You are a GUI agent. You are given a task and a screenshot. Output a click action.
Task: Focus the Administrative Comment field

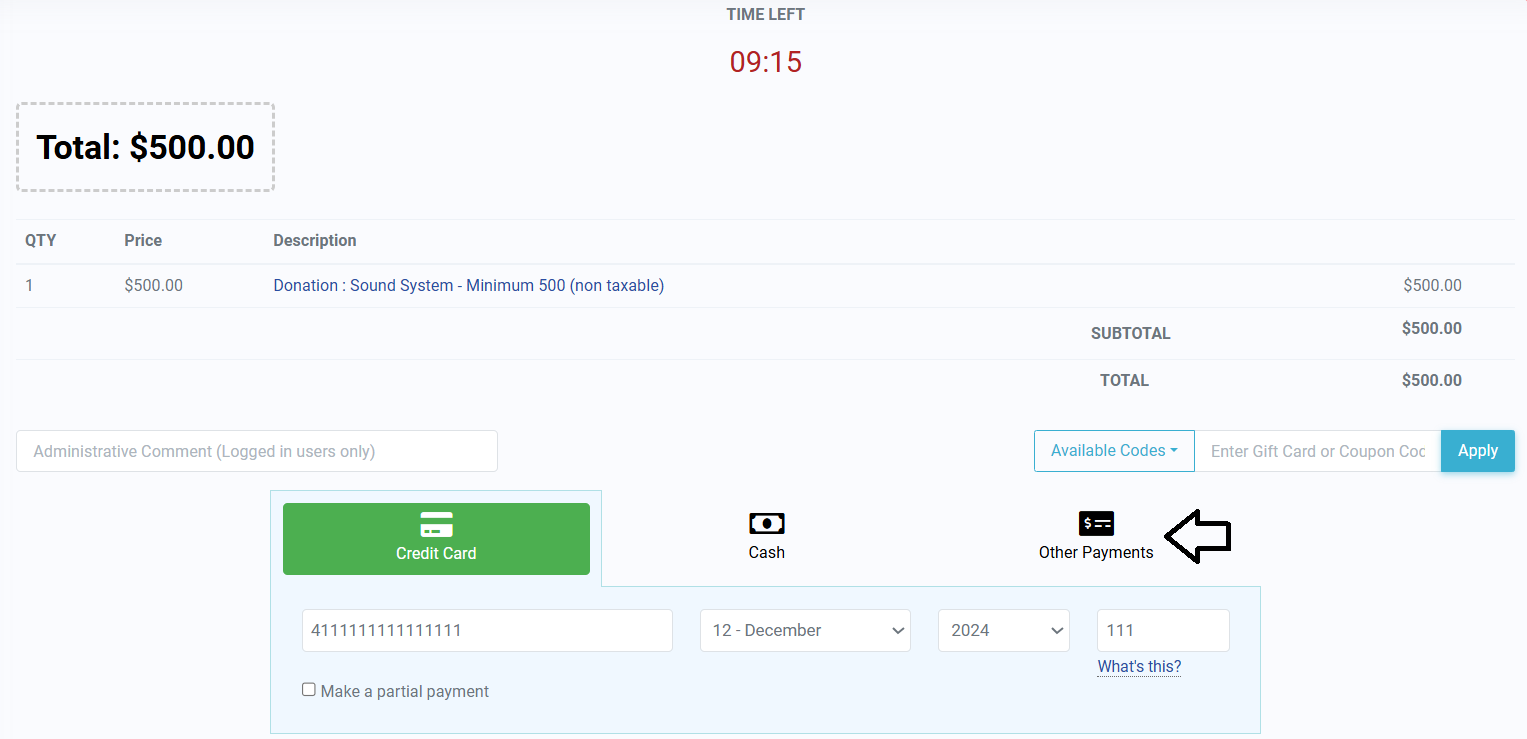(x=257, y=451)
